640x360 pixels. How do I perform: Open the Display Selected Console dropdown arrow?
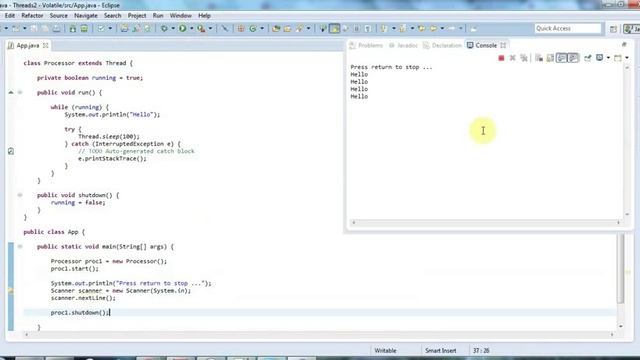click(x=608, y=58)
